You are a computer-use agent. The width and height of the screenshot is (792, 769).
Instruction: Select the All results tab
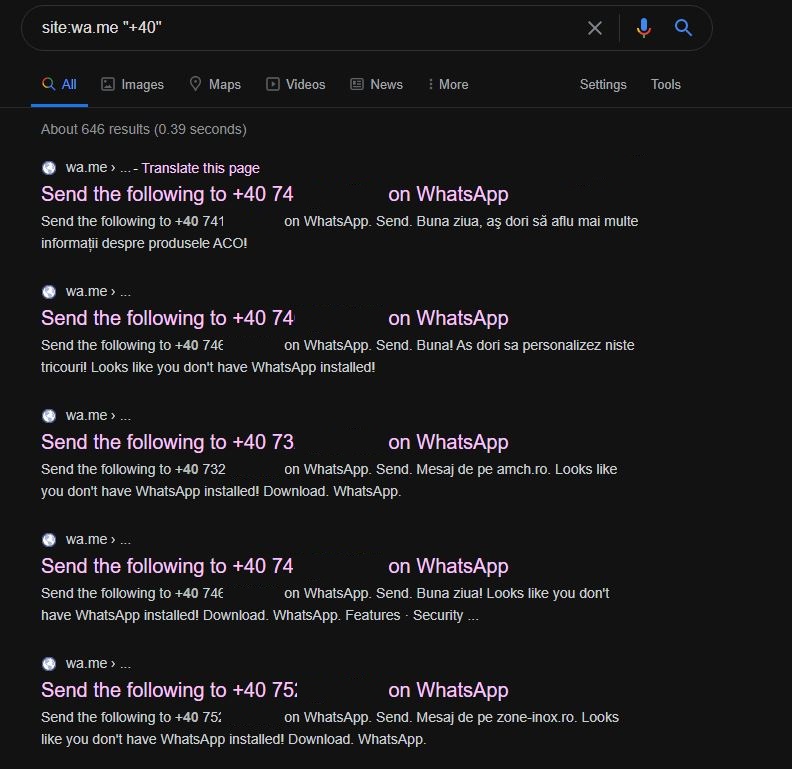60,84
